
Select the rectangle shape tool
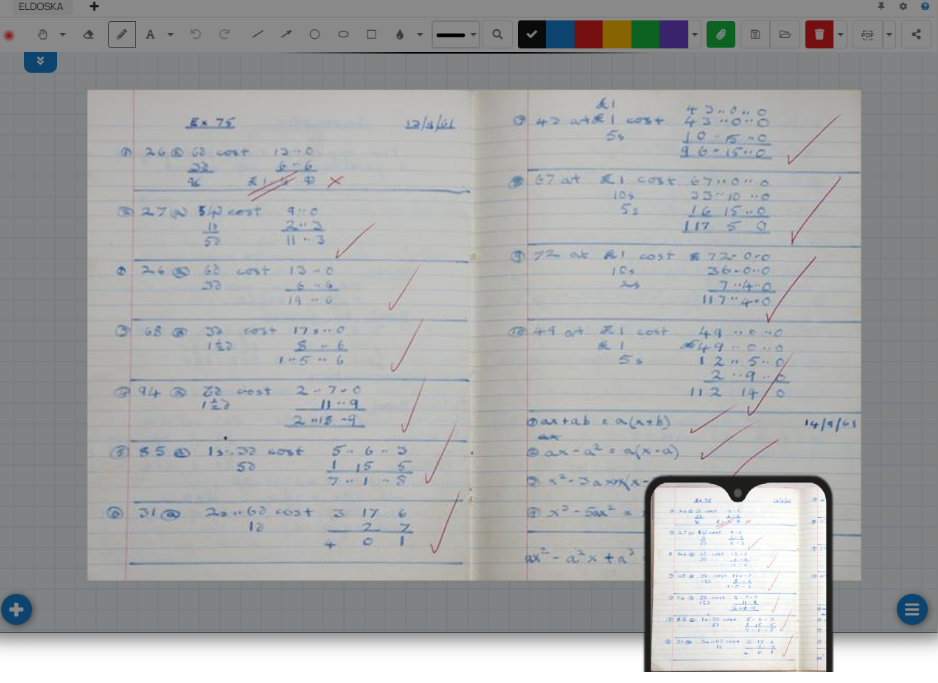[x=371, y=34]
